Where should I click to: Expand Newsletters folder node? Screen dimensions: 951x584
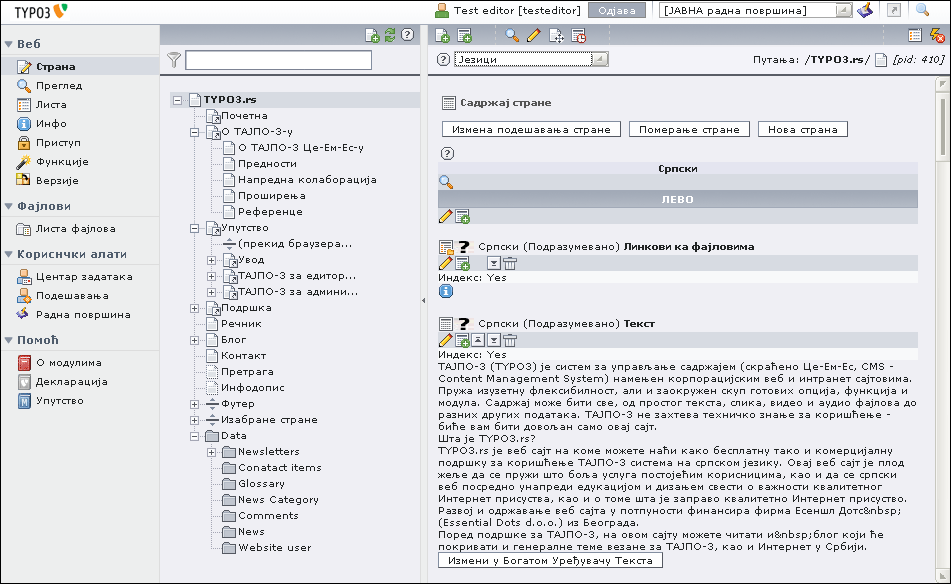212,452
